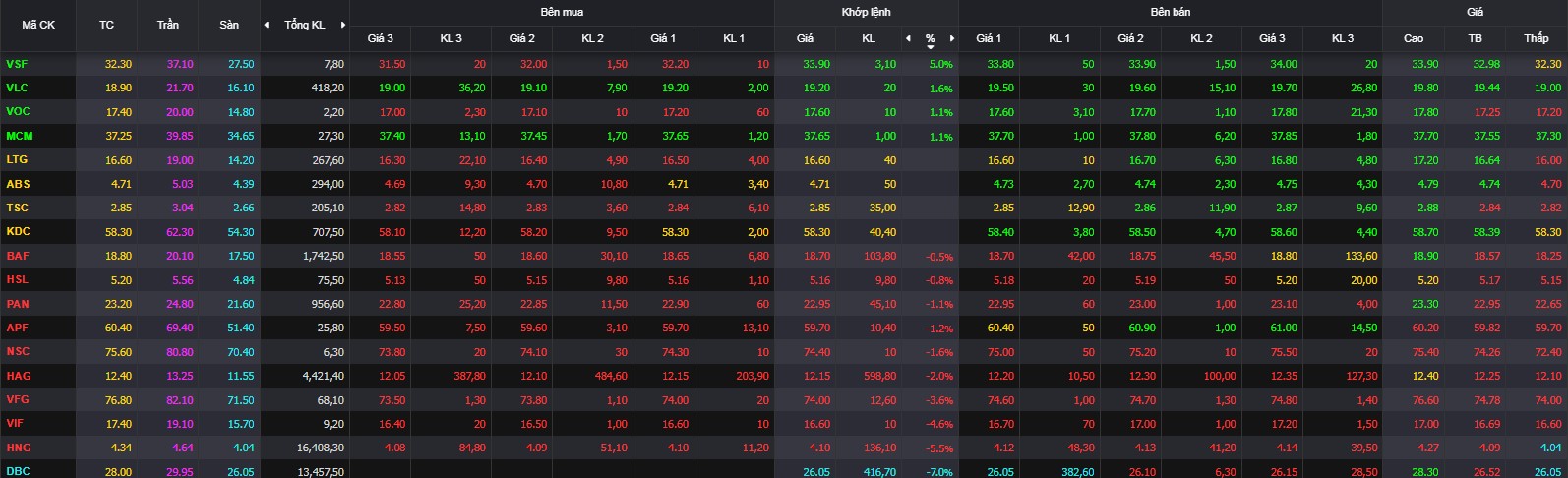Click KL header under Khớp lệnh
Screen dimensions: 1568x478
pyautogui.click(x=869, y=38)
